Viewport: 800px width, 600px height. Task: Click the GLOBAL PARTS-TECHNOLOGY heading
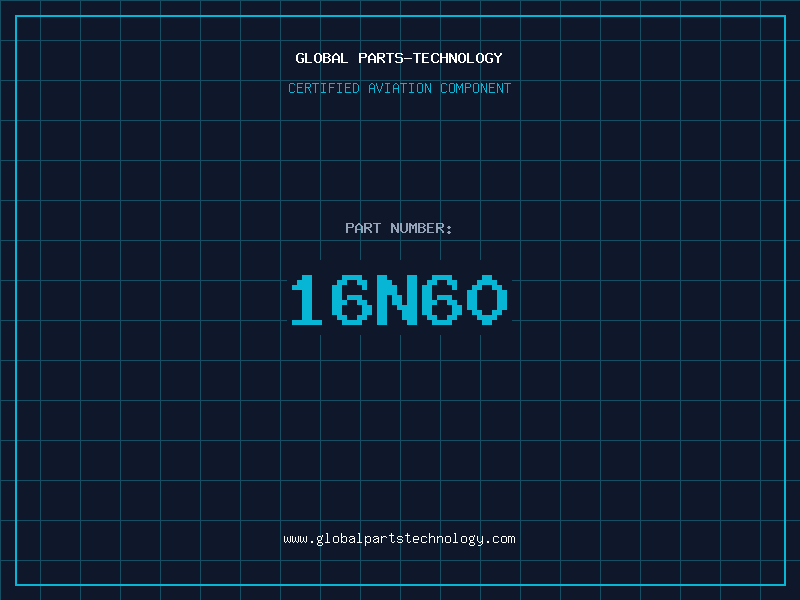[x=399, y=58]
